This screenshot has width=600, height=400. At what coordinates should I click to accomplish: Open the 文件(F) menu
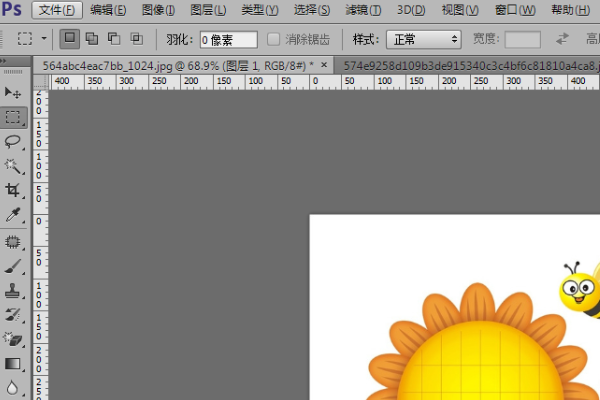pos(55,10)
